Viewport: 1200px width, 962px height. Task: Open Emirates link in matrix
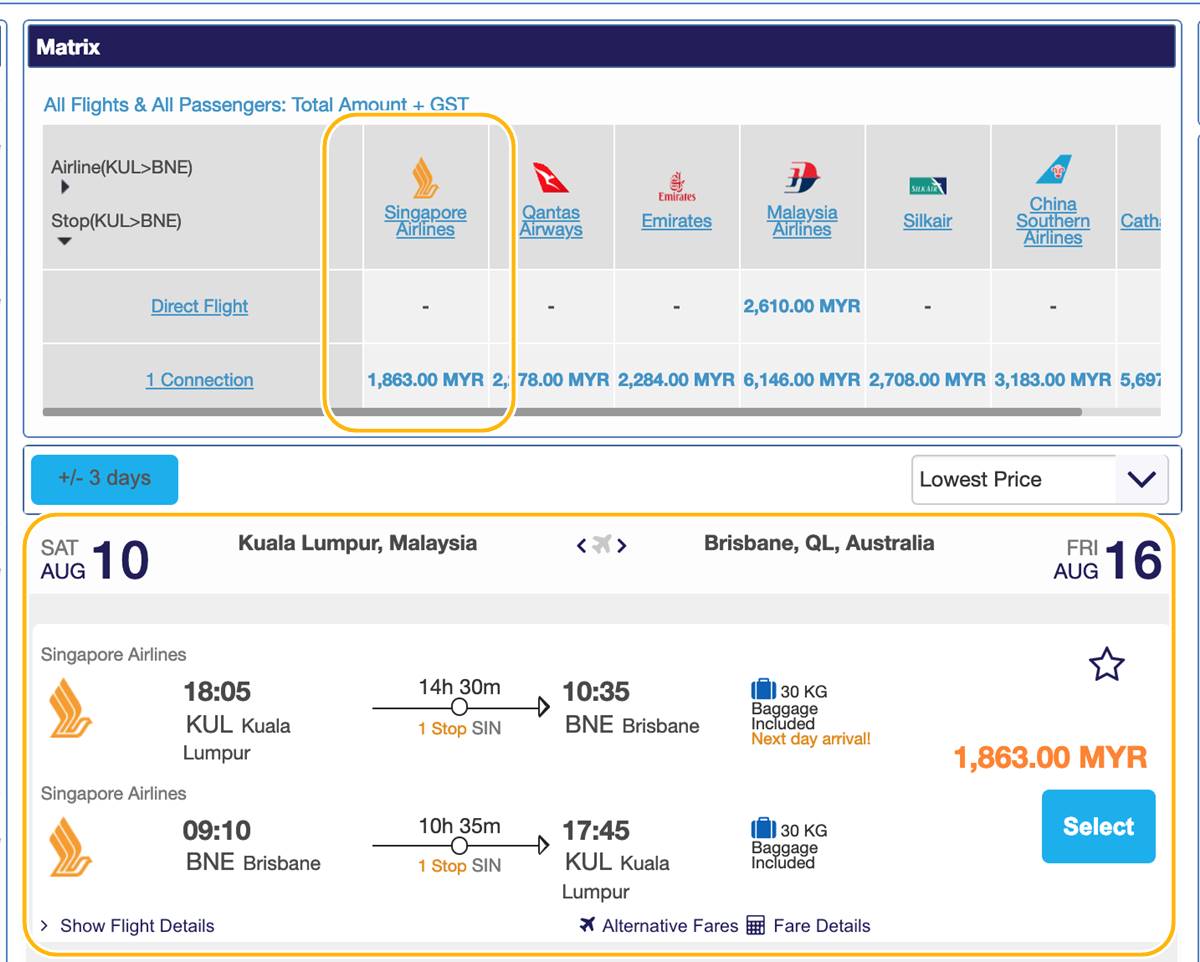pos(677,221)
